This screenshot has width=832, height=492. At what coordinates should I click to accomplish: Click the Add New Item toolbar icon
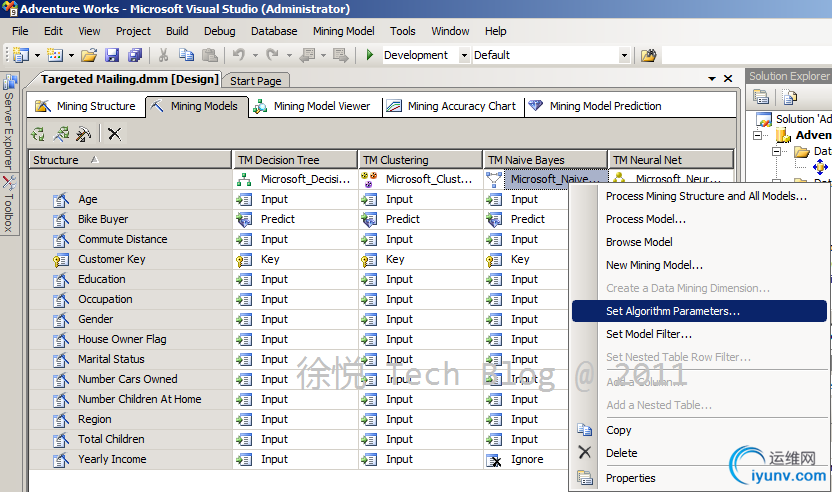[55, 55]
